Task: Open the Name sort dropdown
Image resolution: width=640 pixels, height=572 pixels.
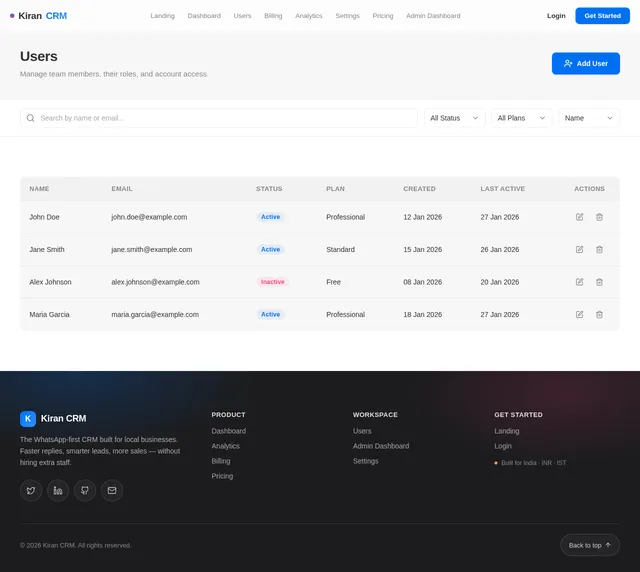Action: point(589,118)
